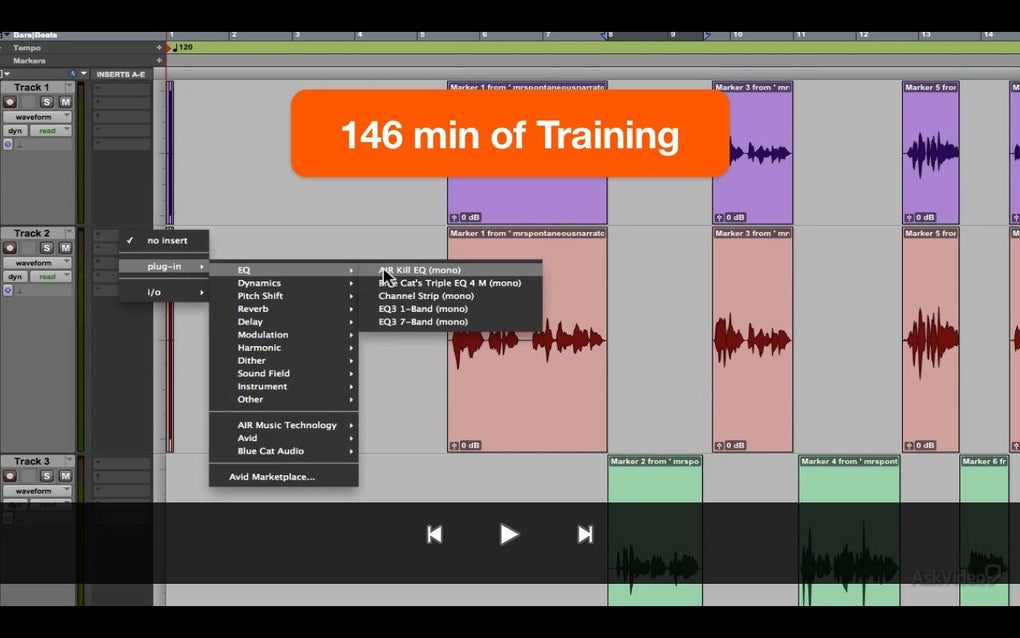Open Track 2 automation mode read selector
The image size is (1020, 638).
click(x=51, y=276)
